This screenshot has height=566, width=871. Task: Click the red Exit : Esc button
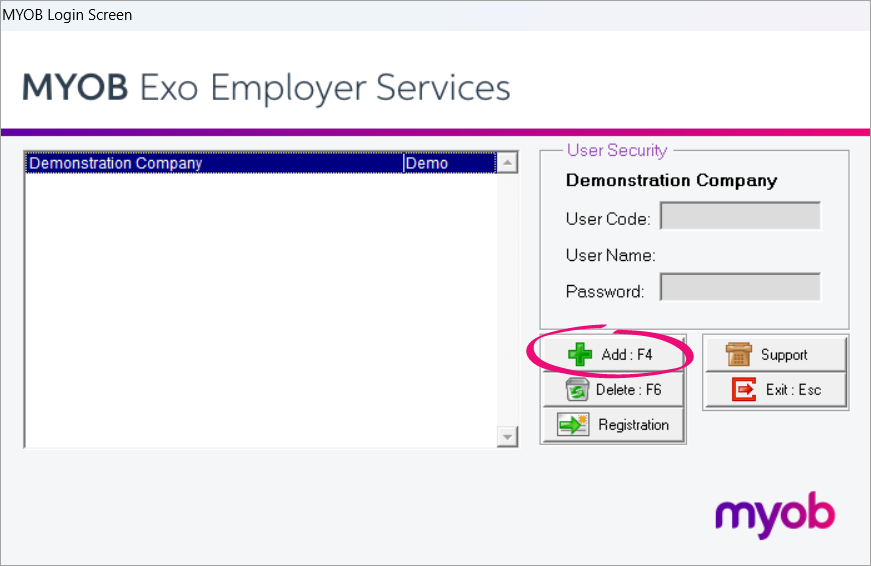click(775, 390)
